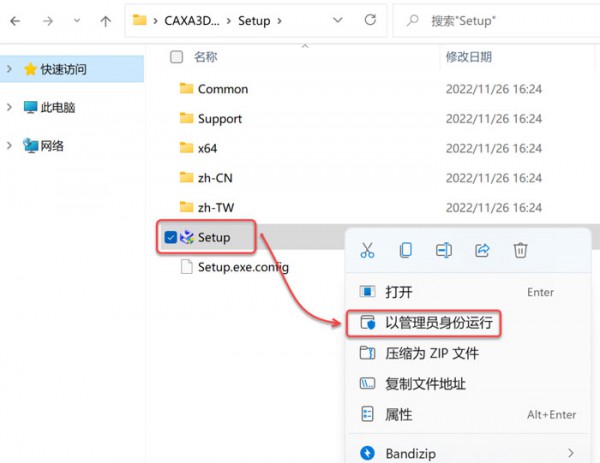The width and height of the screenshot is (600, 463).
Task: Refresh the current folder view
Action: click(370, 20)
